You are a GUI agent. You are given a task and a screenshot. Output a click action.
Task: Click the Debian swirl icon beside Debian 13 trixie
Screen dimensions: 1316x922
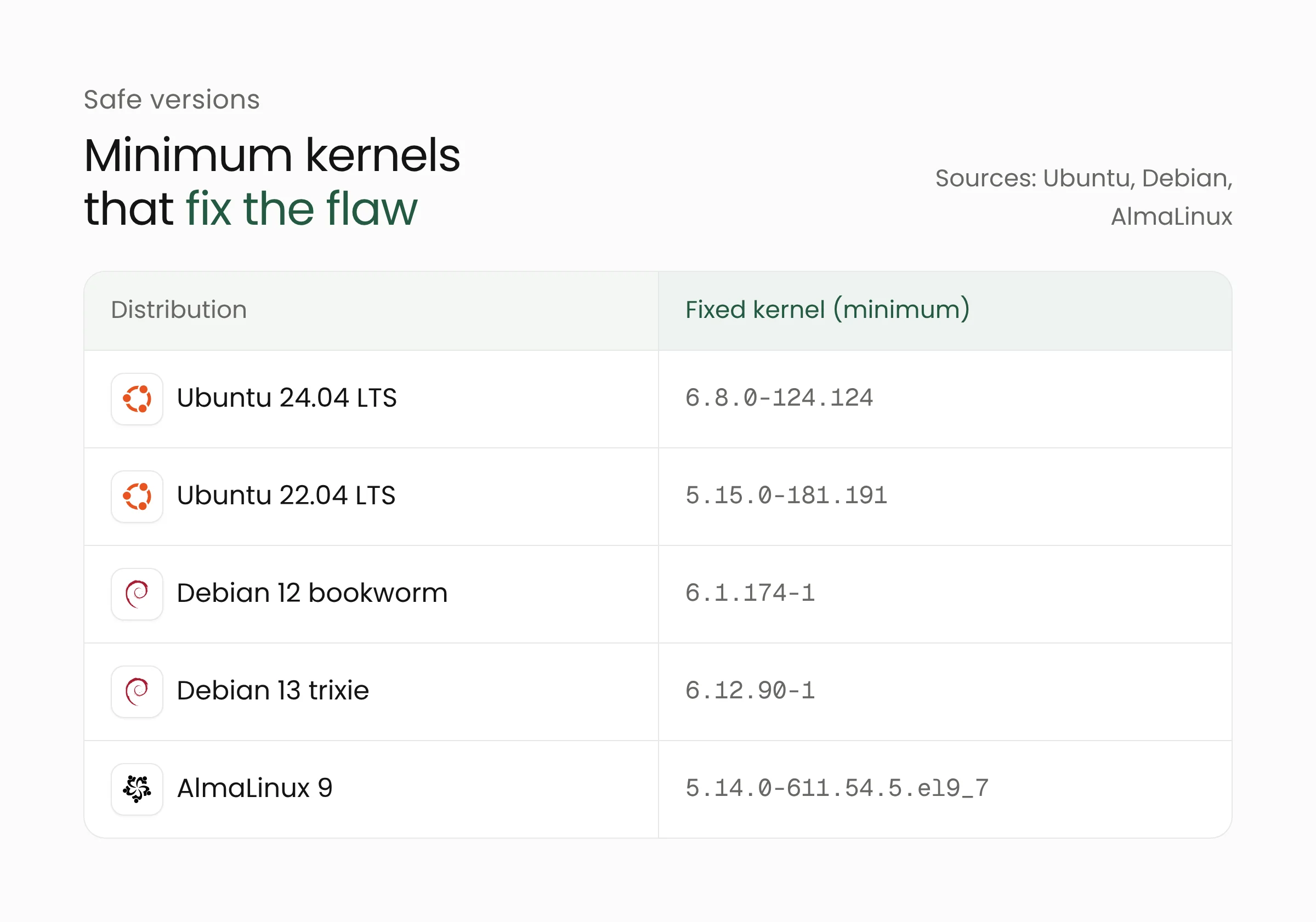[x=137, y=691]
